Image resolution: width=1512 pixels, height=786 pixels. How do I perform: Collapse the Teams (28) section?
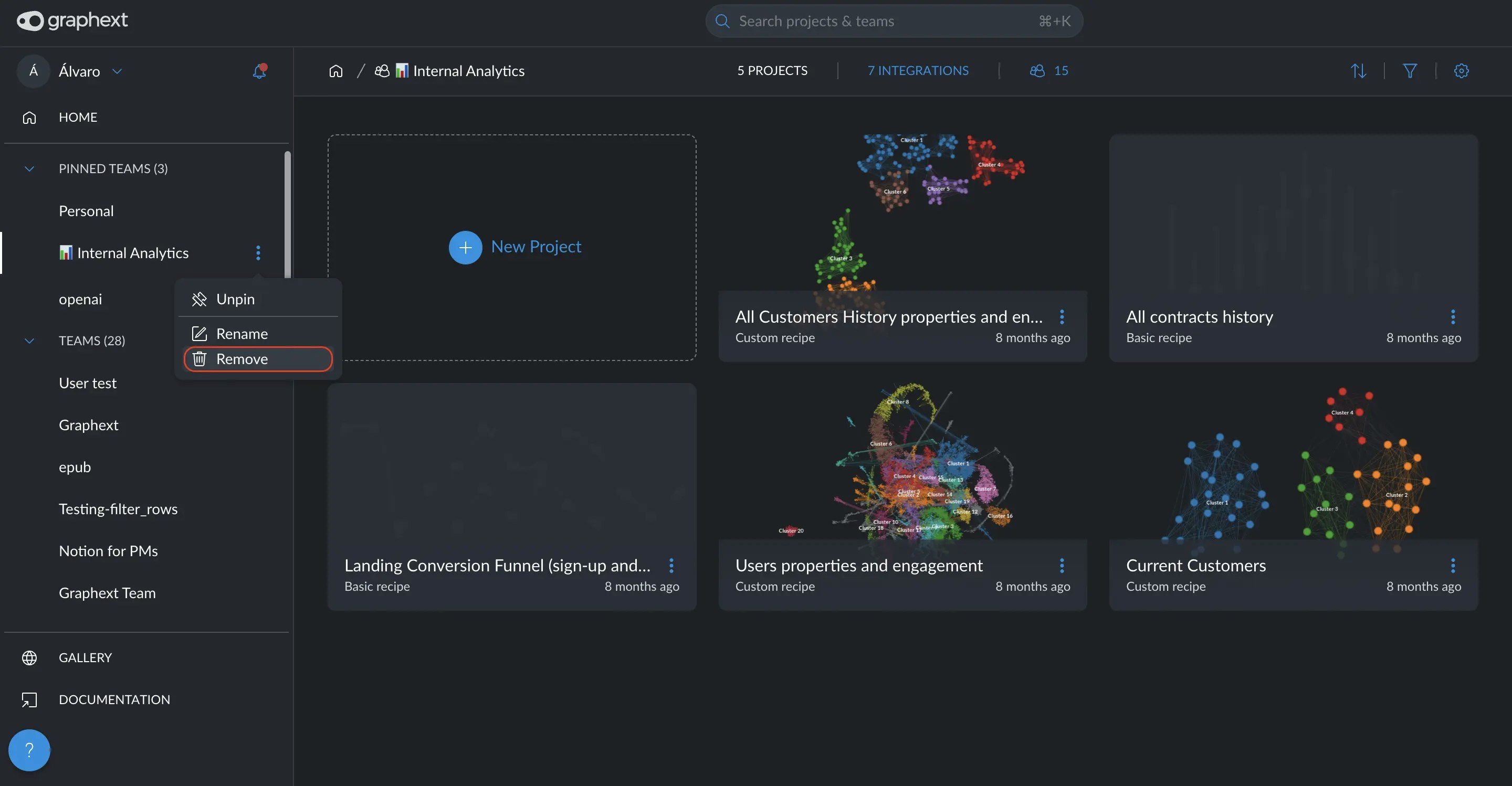click(29, 341)
